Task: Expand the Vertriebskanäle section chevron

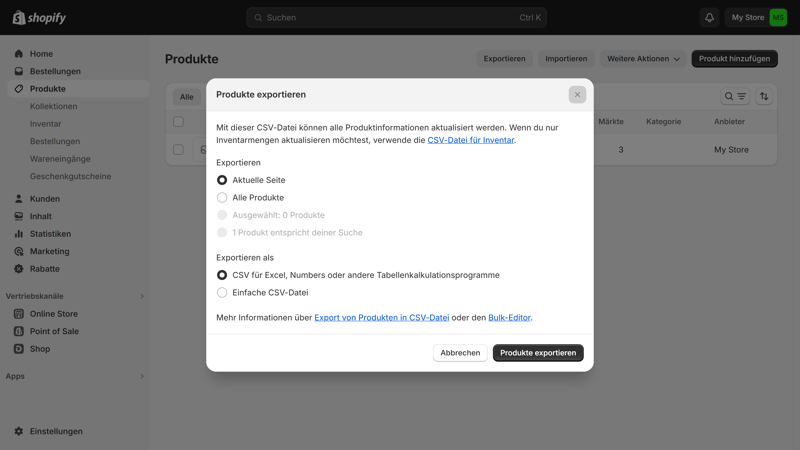Action: point(142,296)
